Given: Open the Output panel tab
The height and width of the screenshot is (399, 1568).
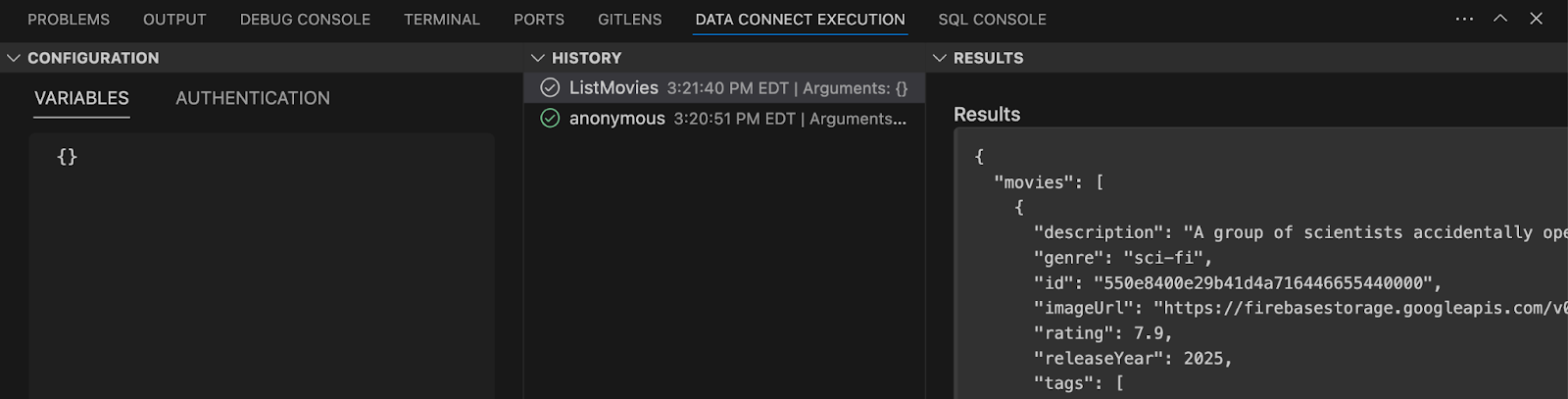Looking at the screenshot, I should tap(174, 19).
